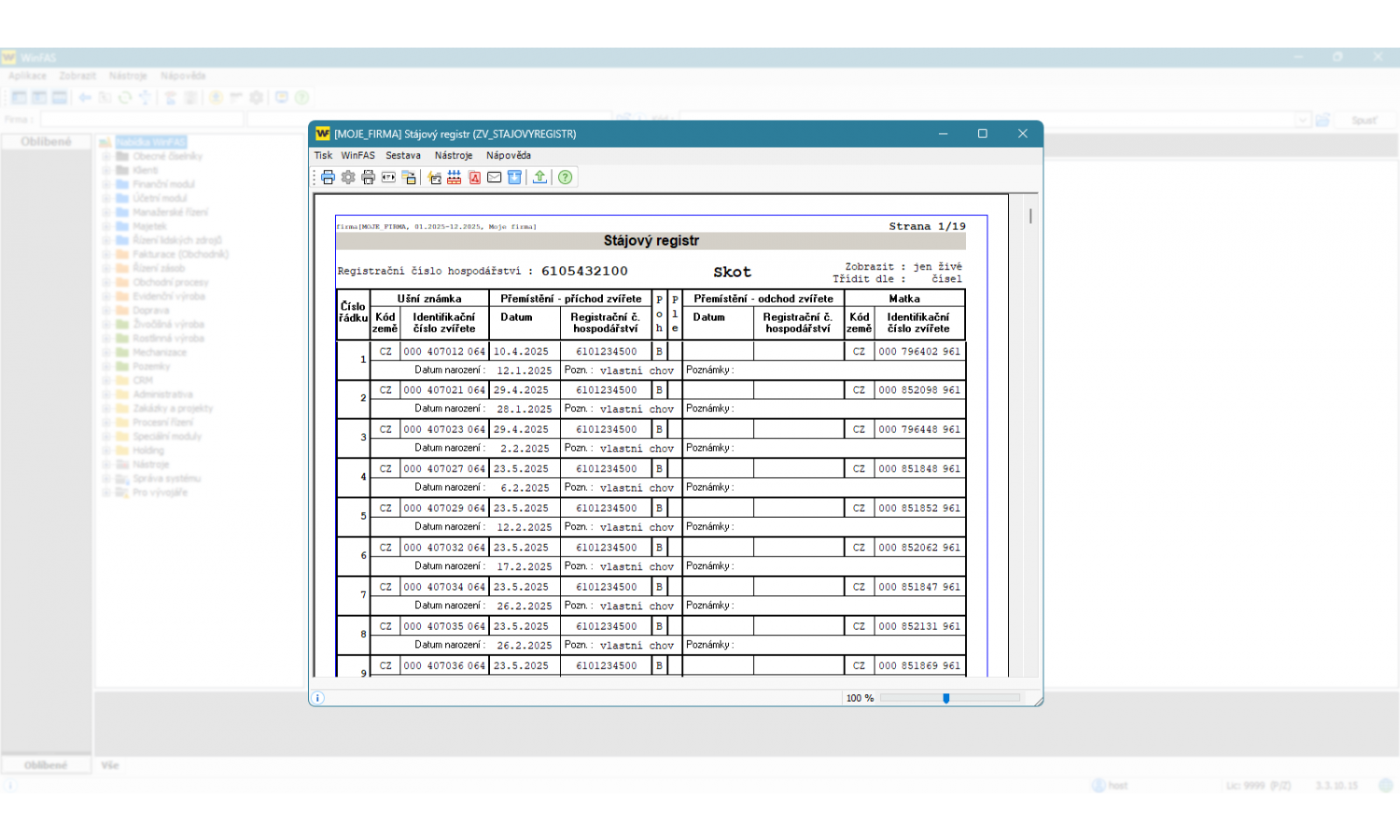Expand the Majetek tree node

coord(106,226)
